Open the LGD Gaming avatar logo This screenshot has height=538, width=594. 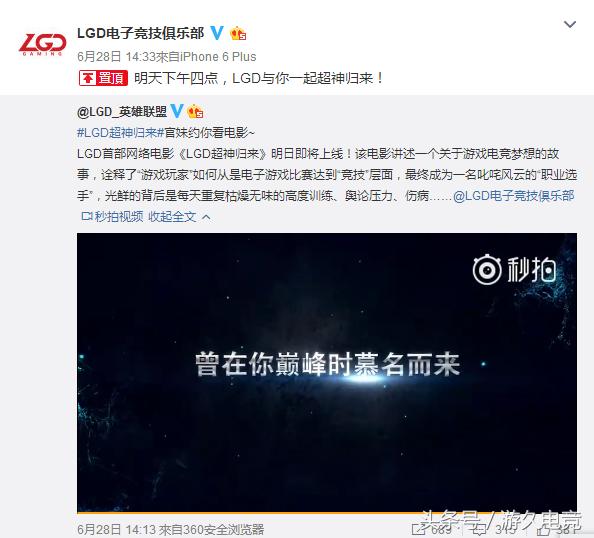(x=42, y=44)
